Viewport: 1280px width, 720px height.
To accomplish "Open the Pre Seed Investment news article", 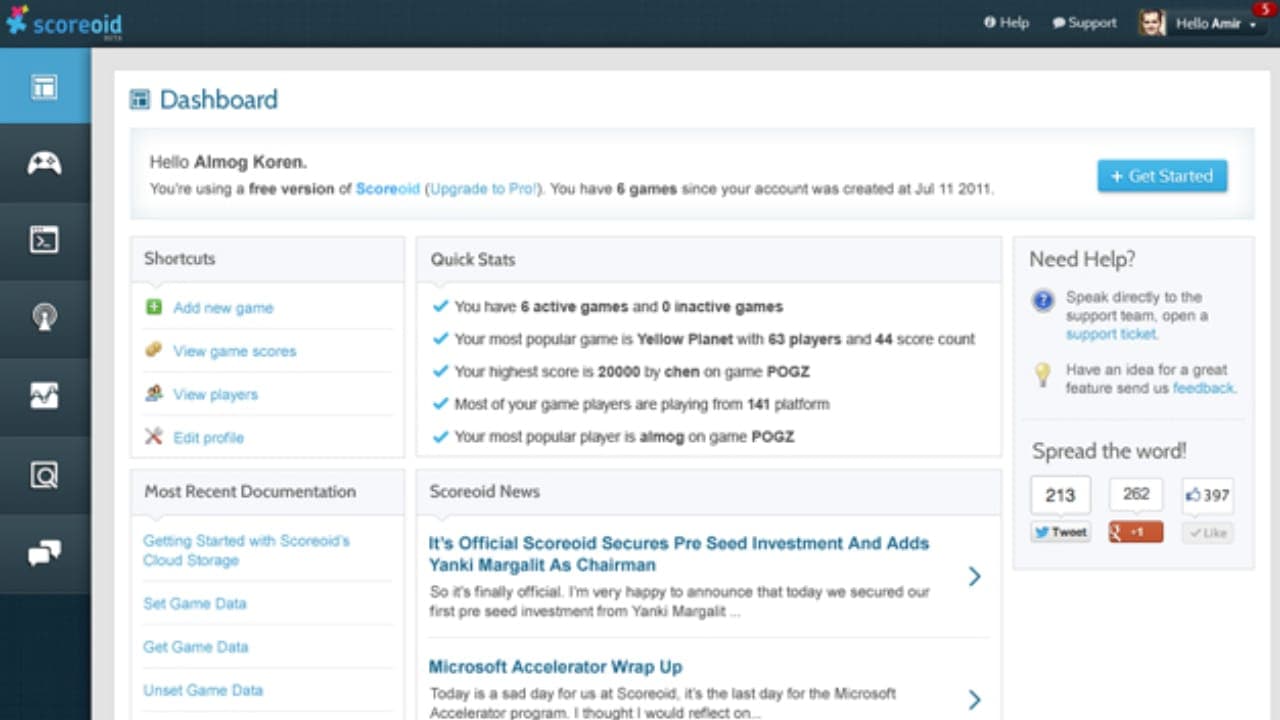I will 679,554.
